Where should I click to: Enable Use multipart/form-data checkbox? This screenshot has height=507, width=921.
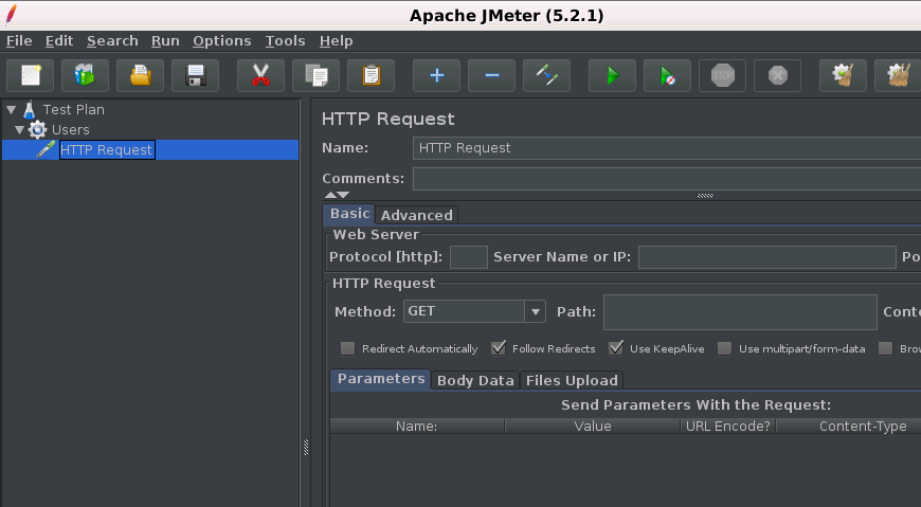[725, 348]
